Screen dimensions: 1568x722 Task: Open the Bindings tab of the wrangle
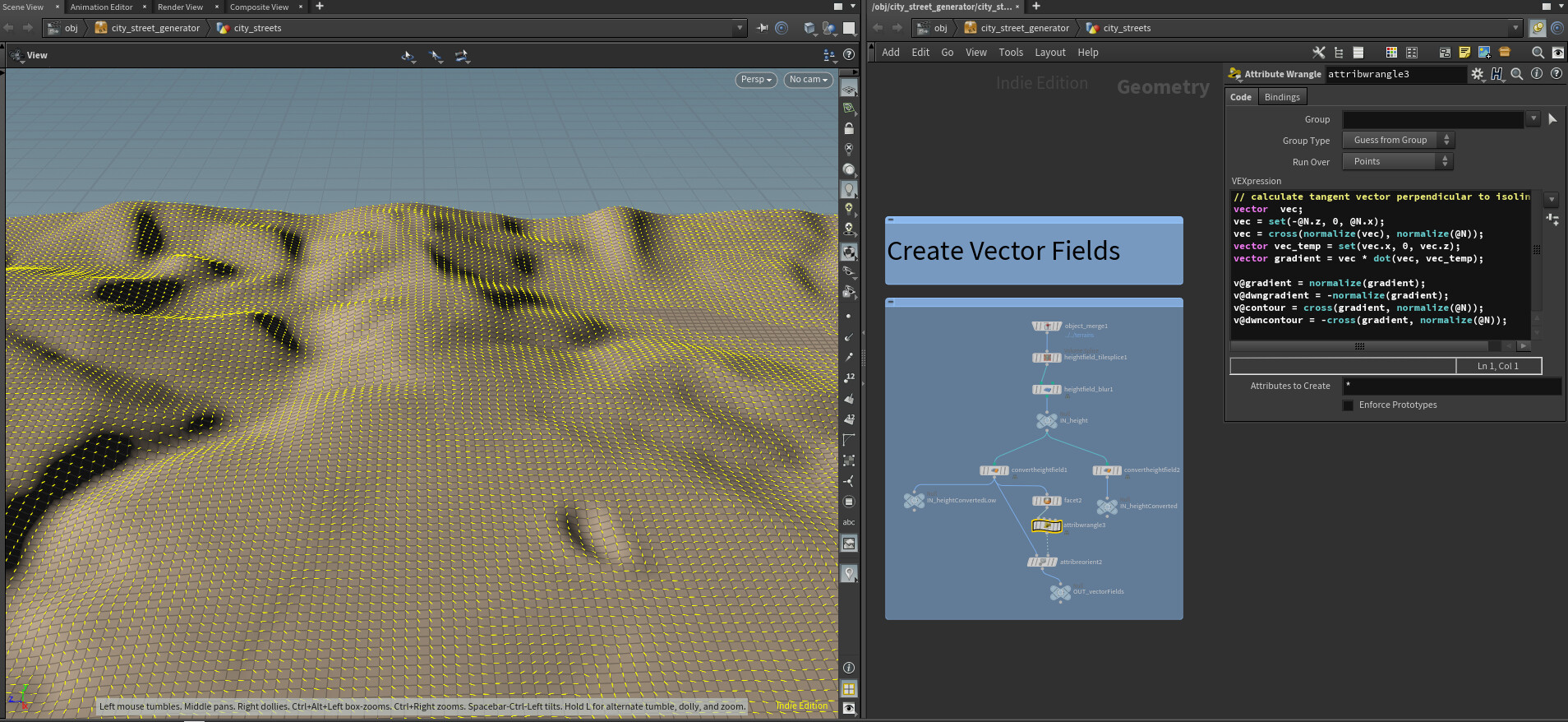[1281, 97]
